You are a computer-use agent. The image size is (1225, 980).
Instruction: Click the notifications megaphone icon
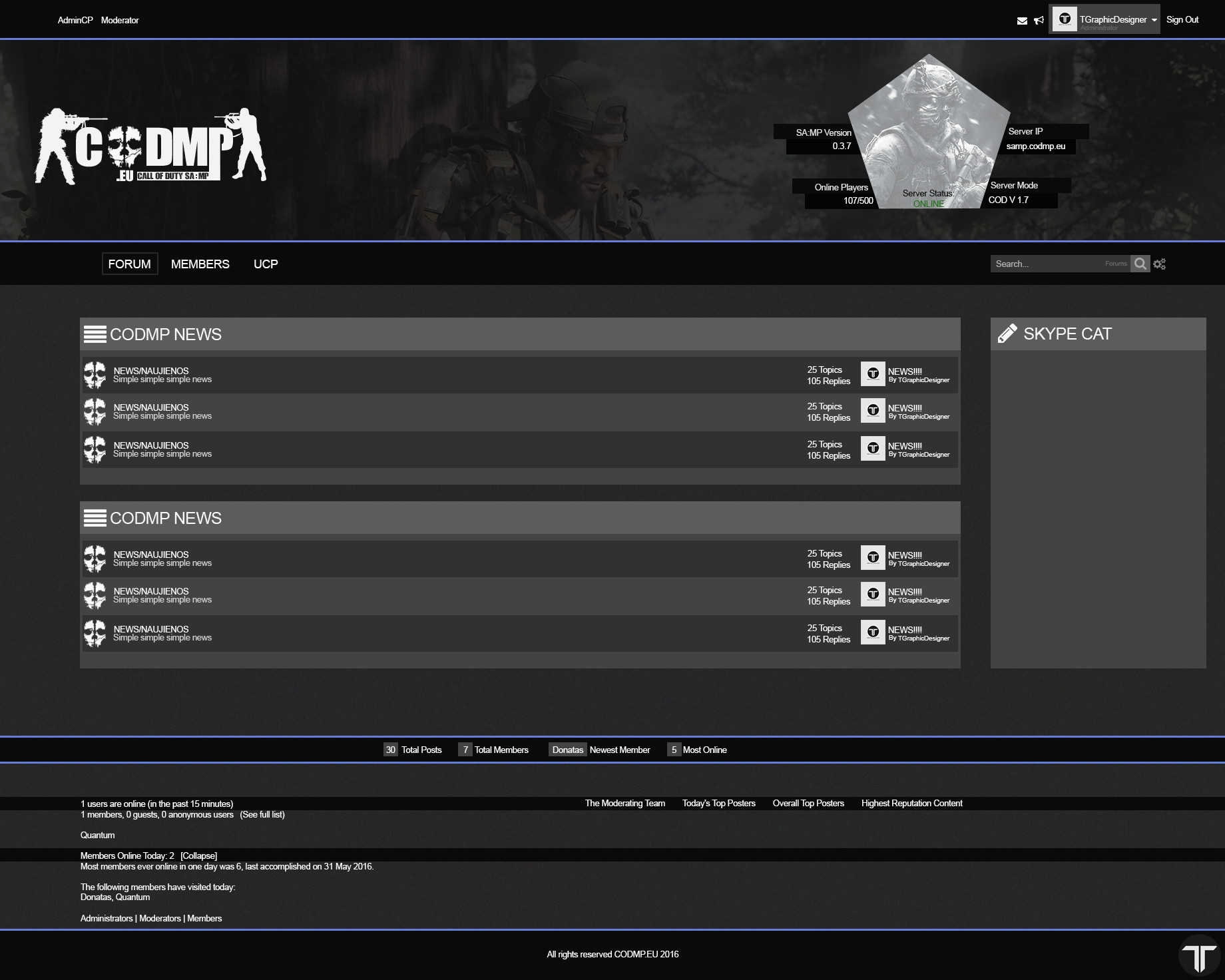click(1039, 21)
